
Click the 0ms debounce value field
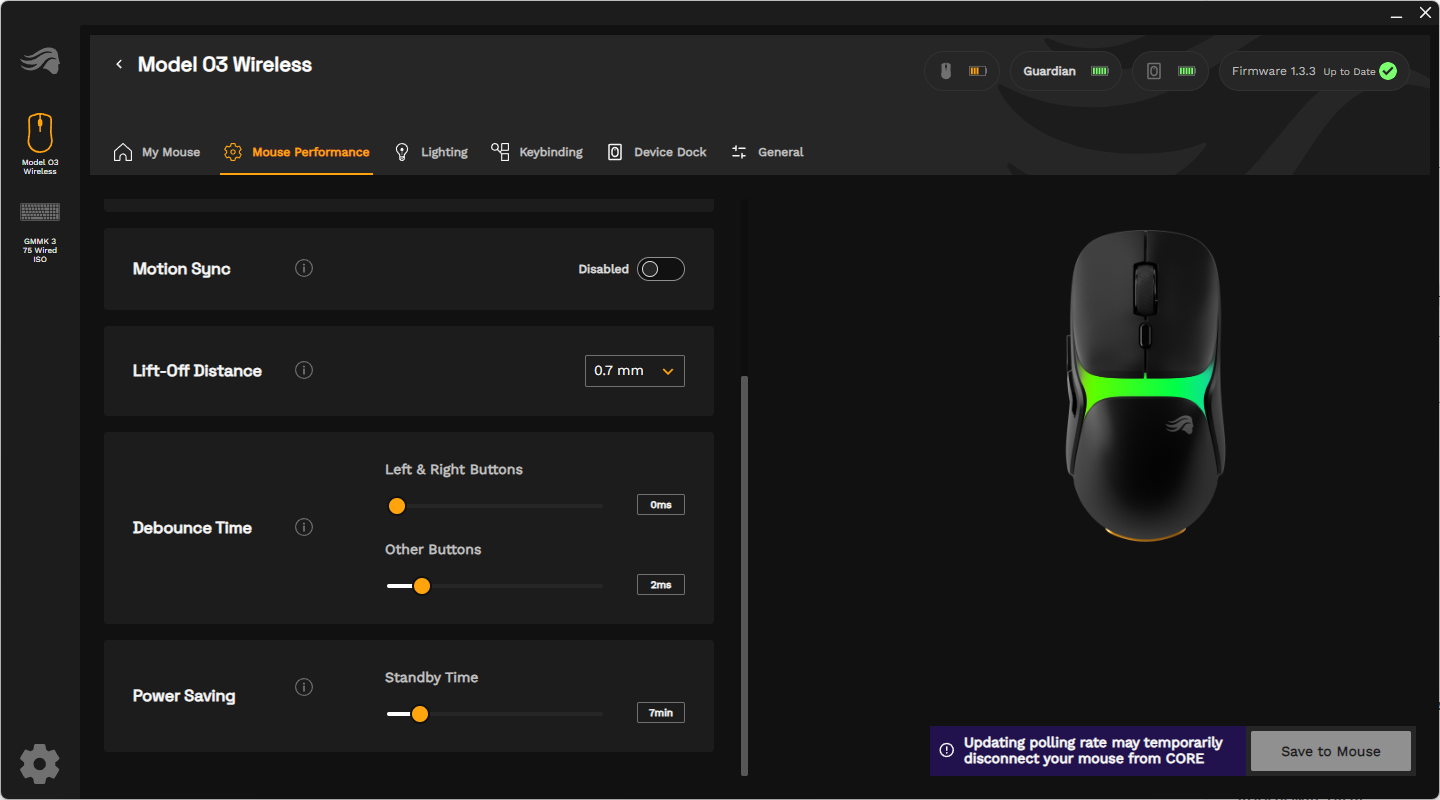point(661,505)
